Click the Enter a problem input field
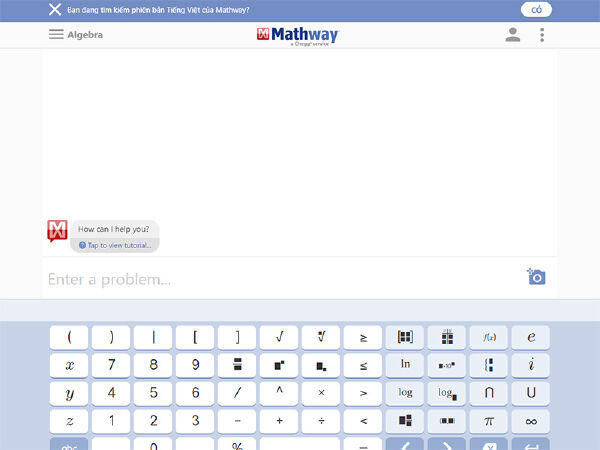The height and width of the screenshot is (450, 600). [x=283, y=279]
